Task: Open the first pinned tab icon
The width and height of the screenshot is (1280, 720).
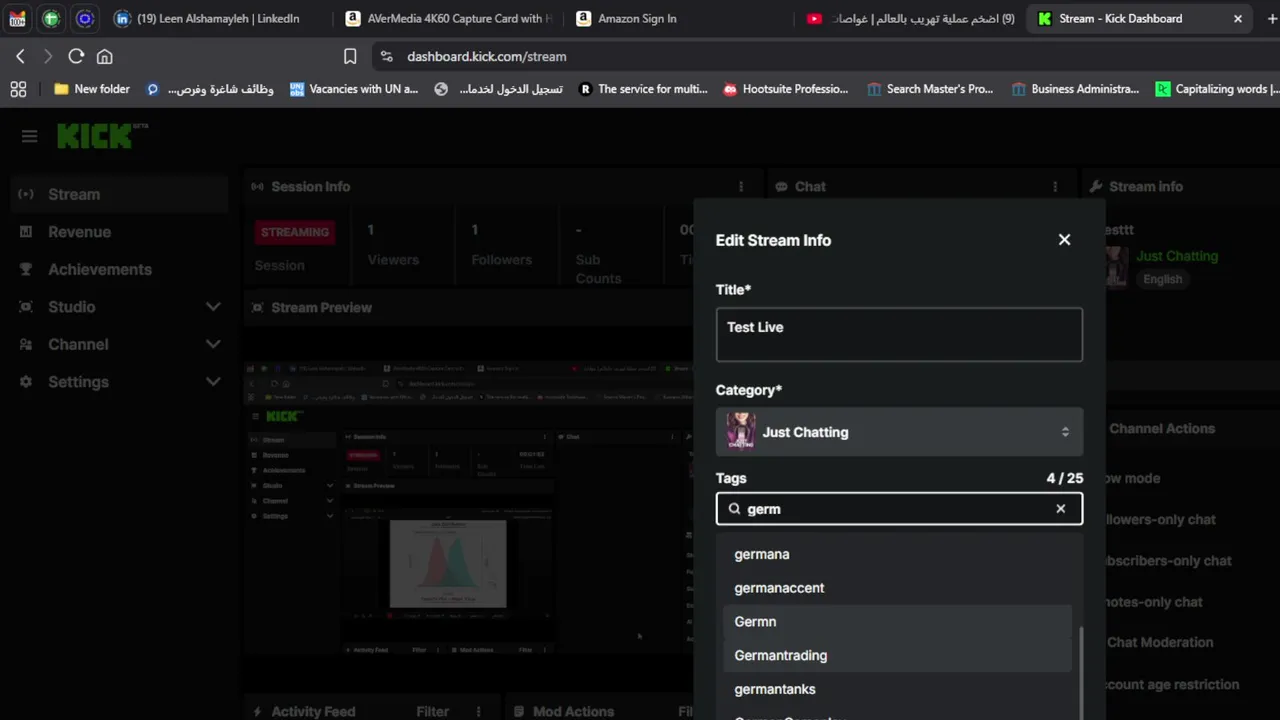Action: coord(17,18)
